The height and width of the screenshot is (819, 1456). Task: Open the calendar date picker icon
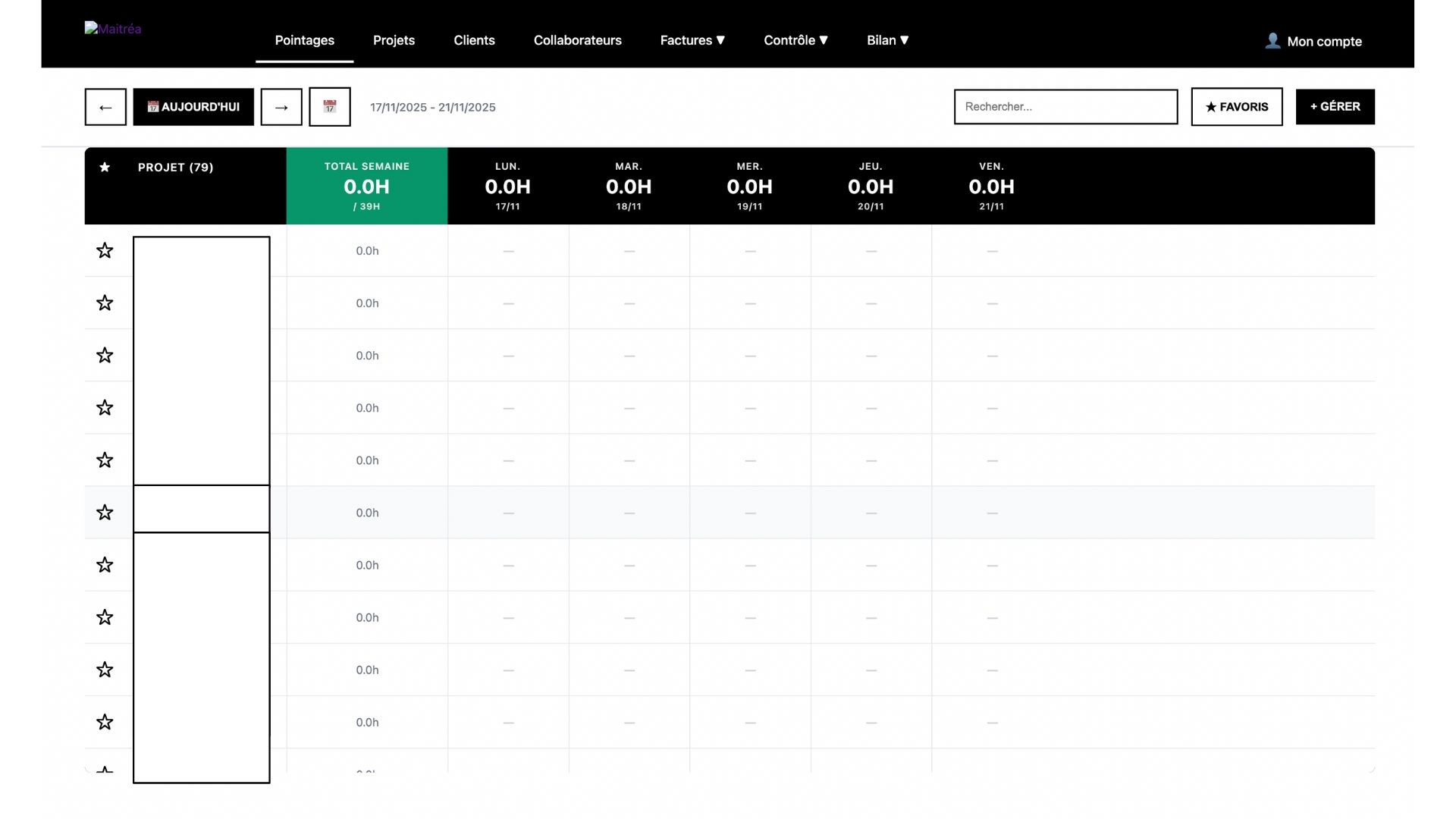pyautogui.click(x=330, y=107)
